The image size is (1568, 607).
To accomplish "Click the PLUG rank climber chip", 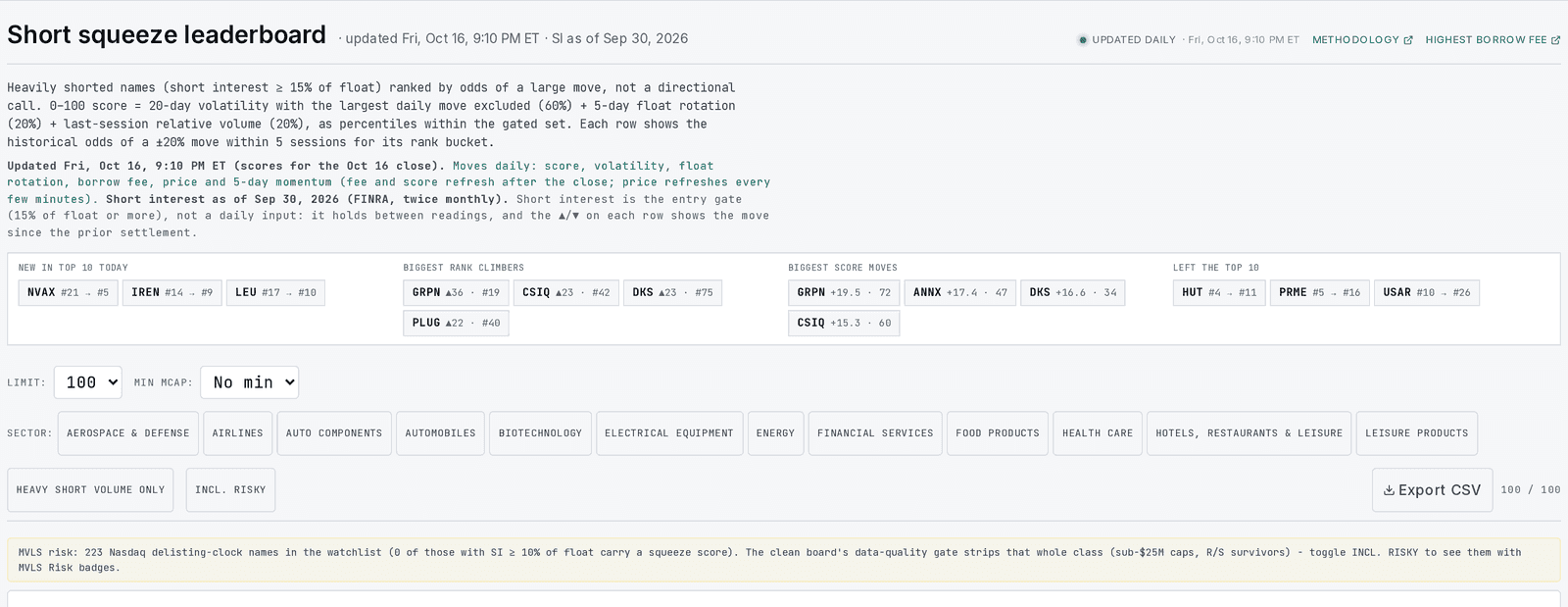I will pyautogui.click(x=456, y=324).
